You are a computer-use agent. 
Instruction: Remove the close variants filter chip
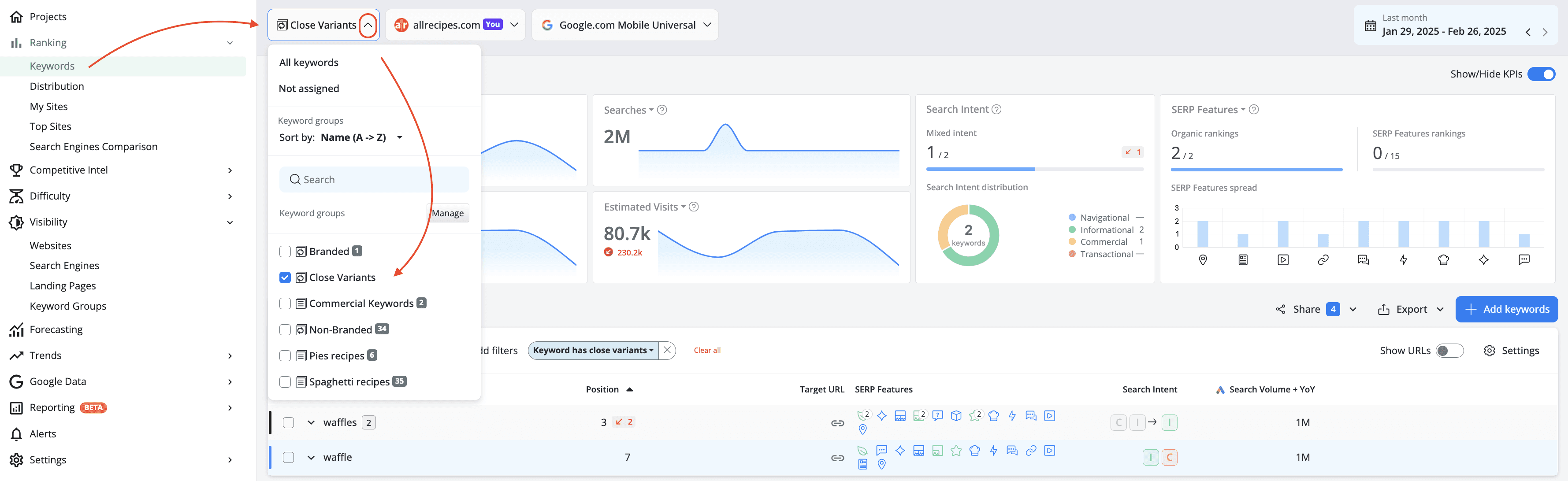point(667,350)
